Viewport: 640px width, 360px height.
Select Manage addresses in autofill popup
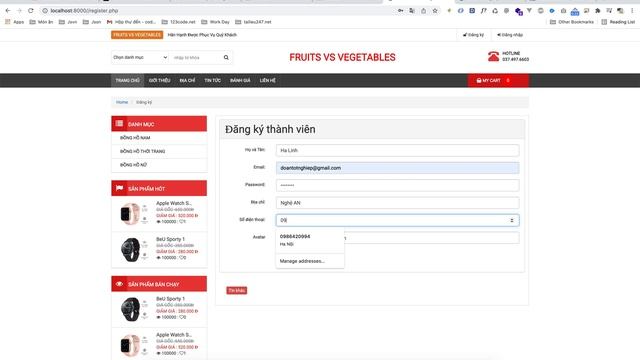302,261
